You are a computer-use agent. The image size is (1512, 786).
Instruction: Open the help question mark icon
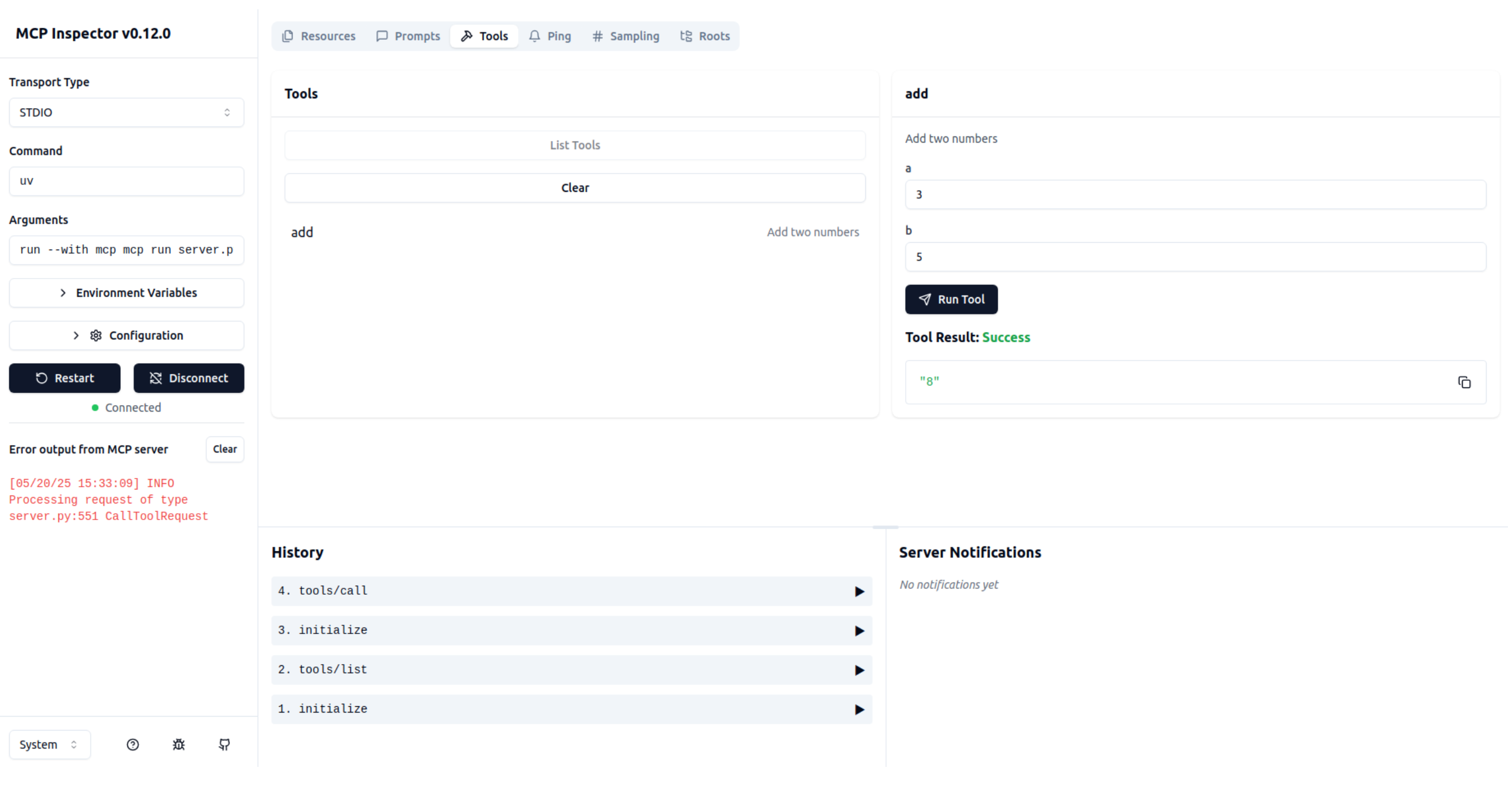(x=133, y=745)
